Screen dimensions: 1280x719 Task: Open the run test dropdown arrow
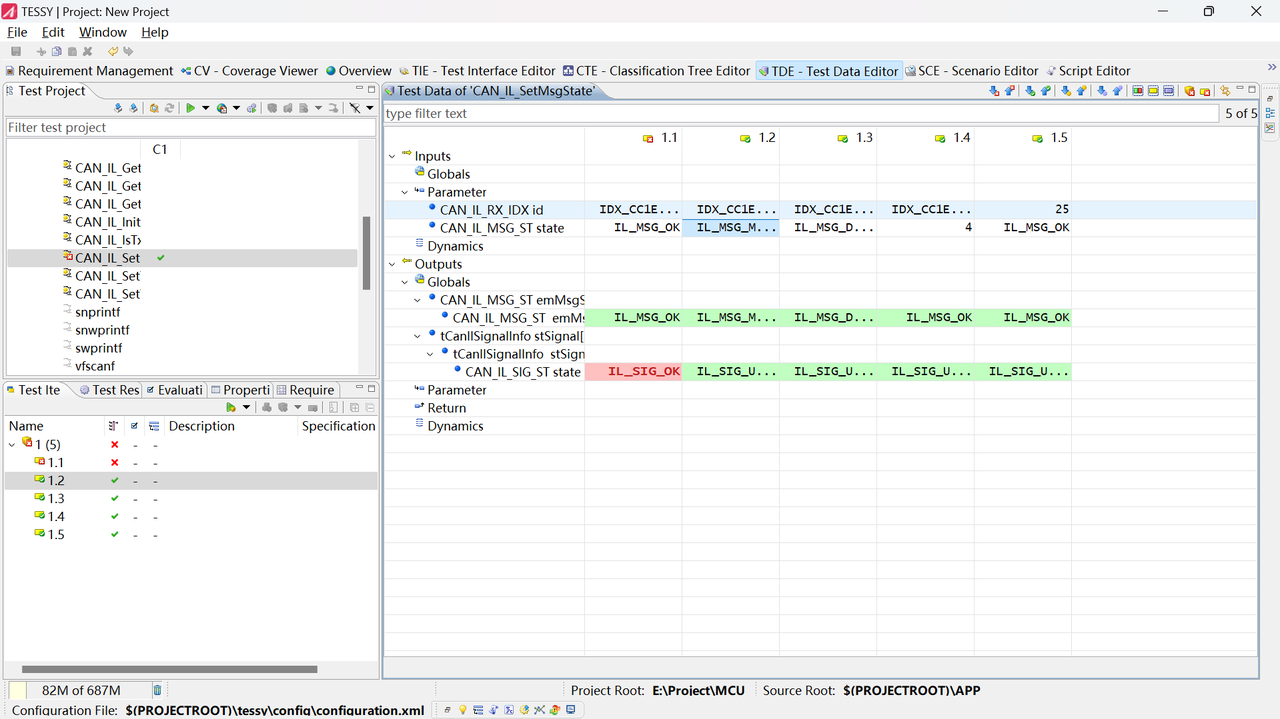206,108
